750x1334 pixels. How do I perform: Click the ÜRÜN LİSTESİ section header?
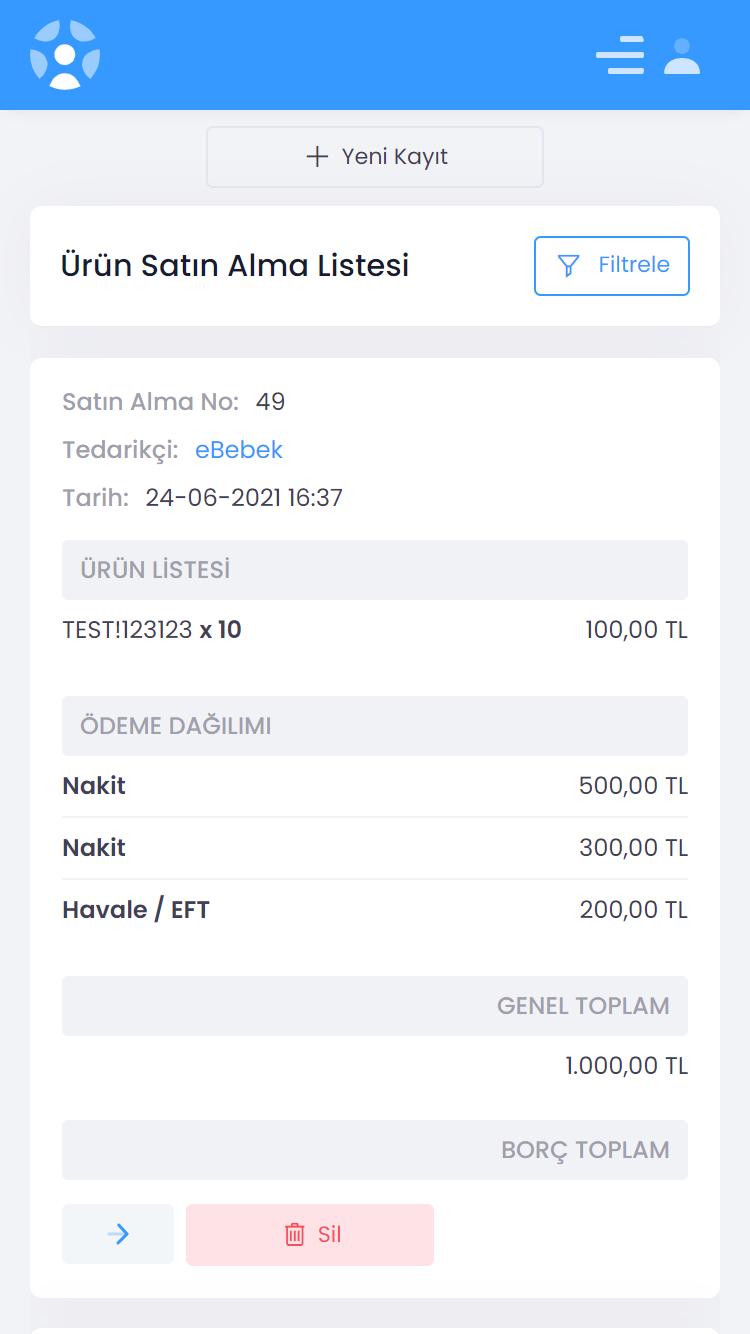[x=375, y=570]
